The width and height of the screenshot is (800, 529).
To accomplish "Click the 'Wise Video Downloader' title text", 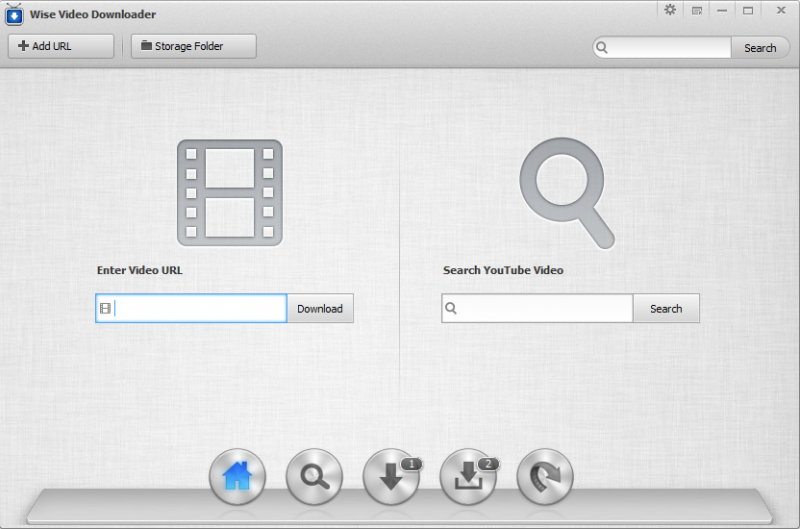I will click(x=93, y=14).
